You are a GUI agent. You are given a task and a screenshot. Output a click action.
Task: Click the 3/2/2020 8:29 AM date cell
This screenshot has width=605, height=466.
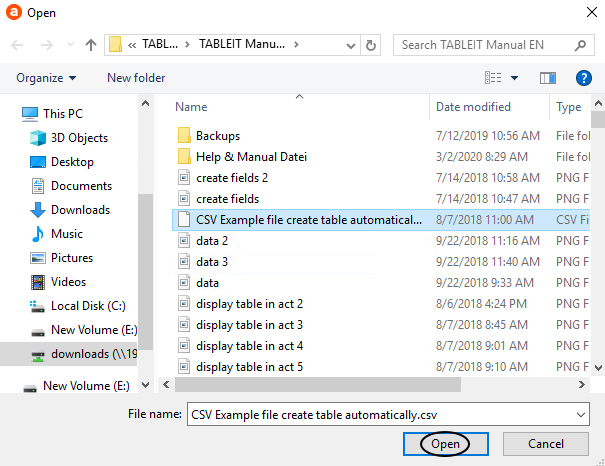482,157
